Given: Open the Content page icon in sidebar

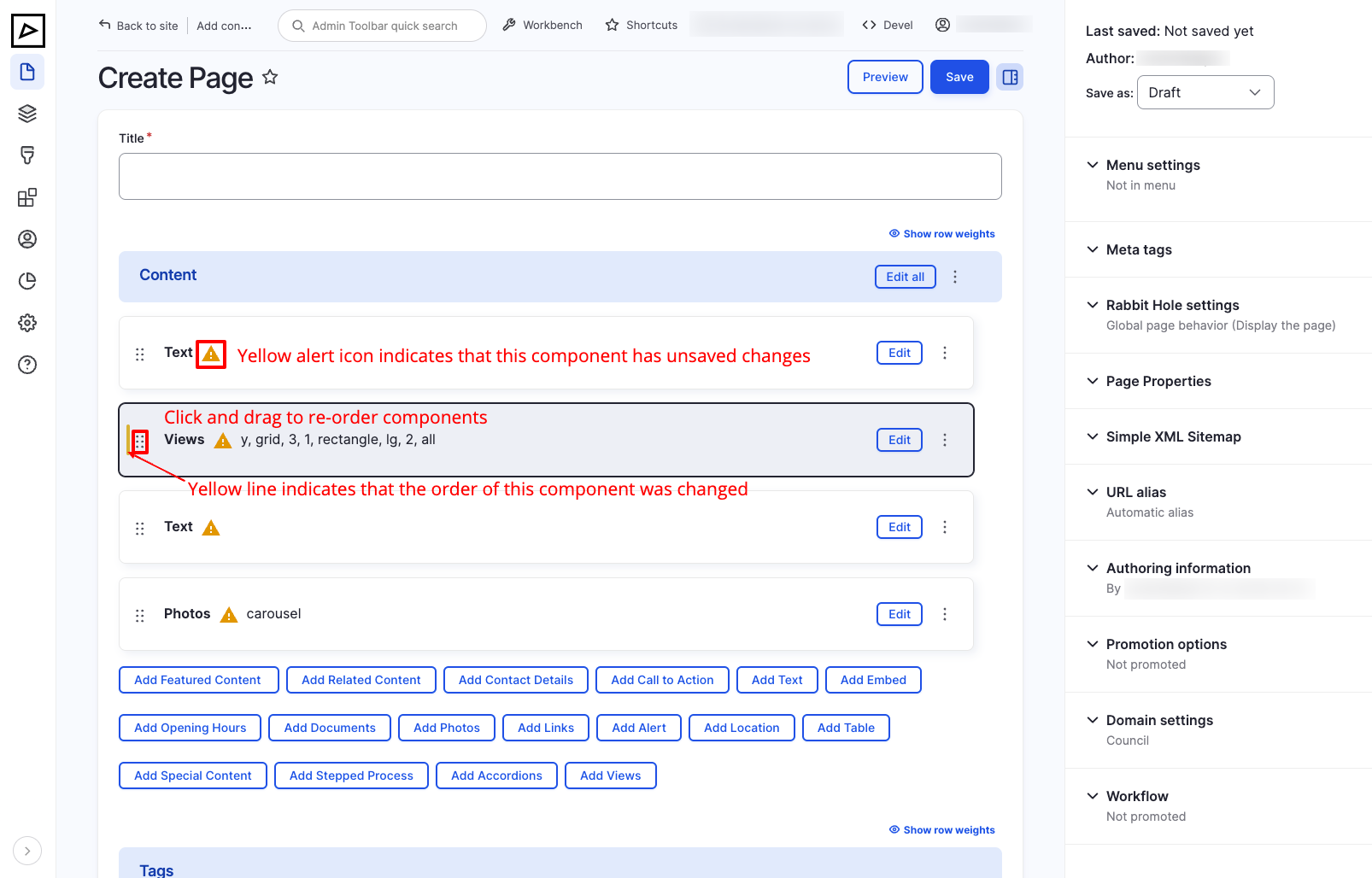Looking at the screenshot, I should click(27, 72).
